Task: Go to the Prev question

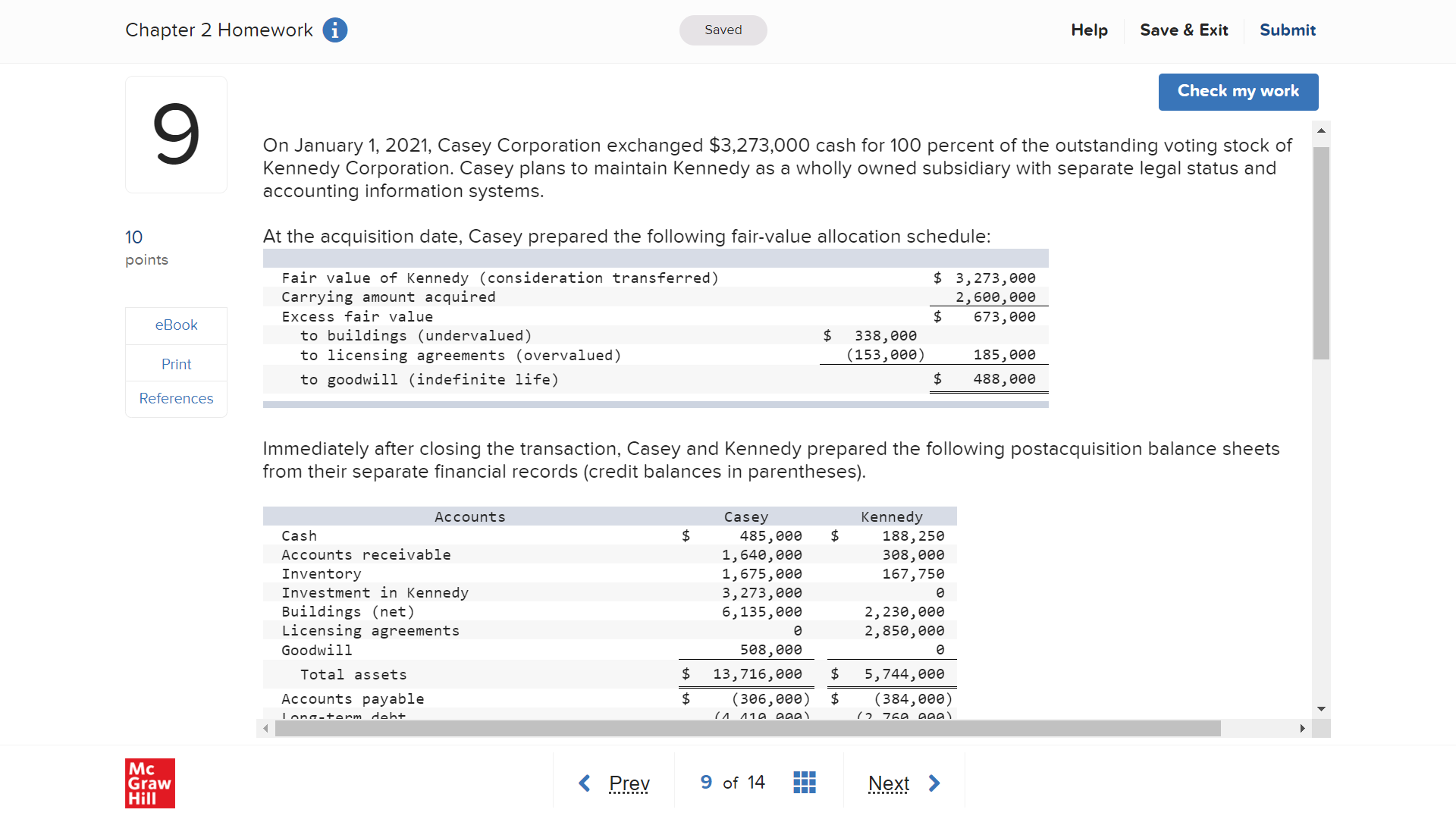Action: pos(629,783)
